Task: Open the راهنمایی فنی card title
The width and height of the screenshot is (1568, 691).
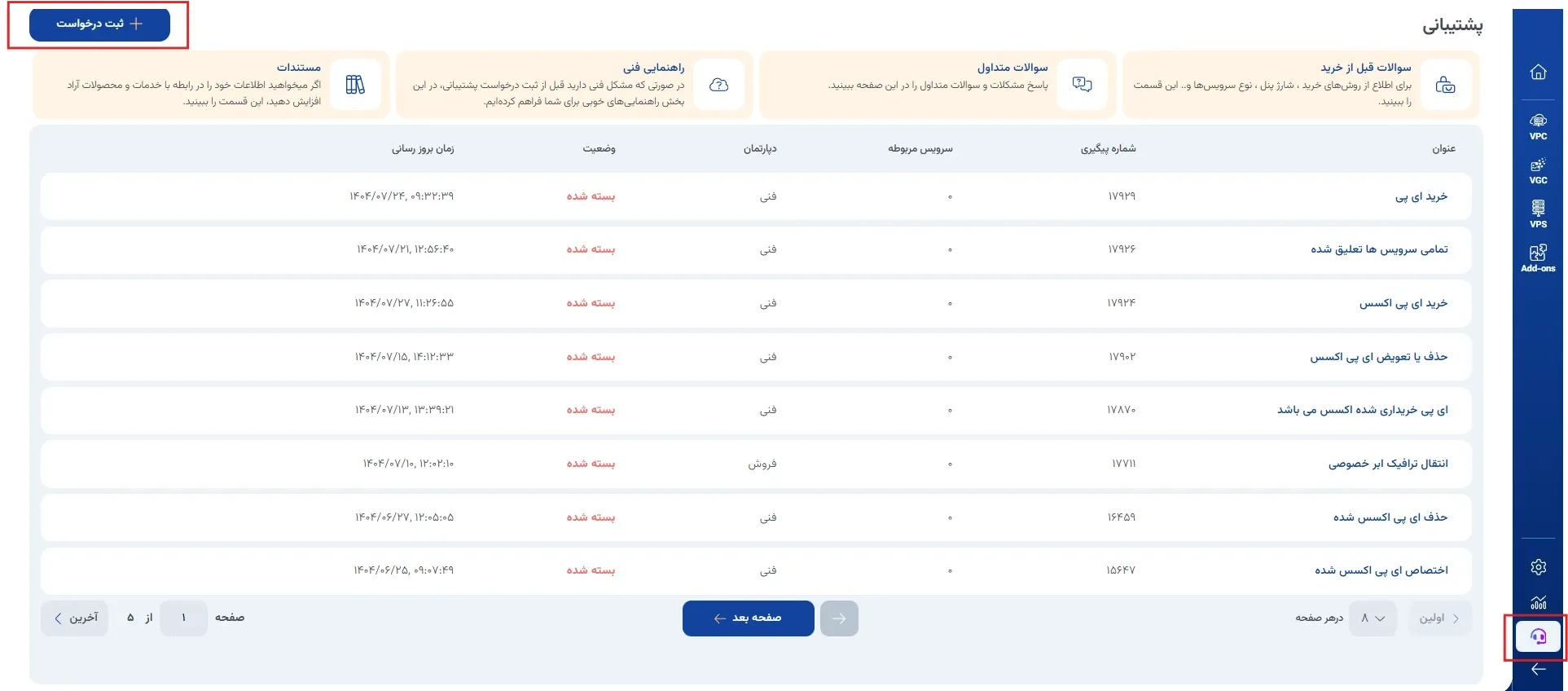Action: point(653,68)
